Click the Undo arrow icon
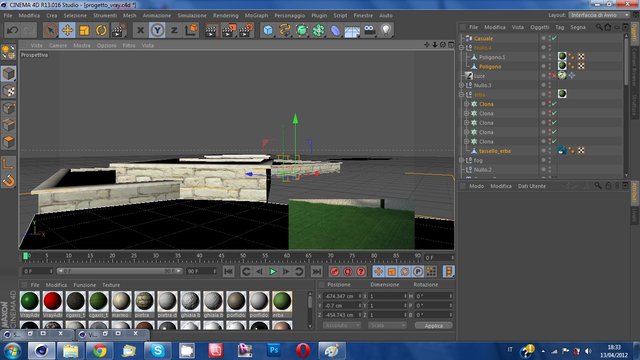The image size is (640, 360). 12,30
